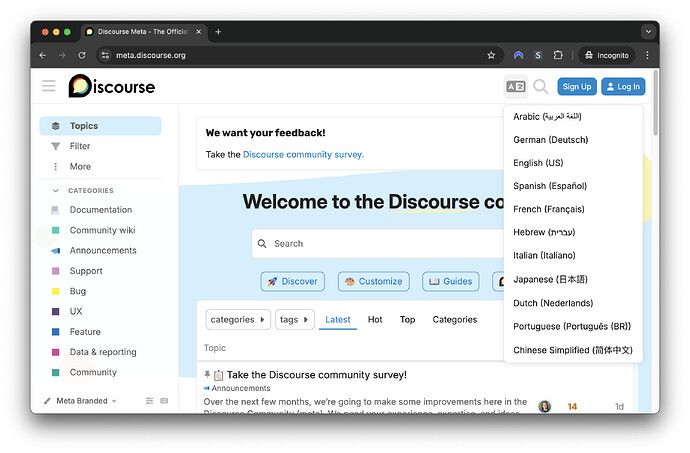Toggle the language switcher icon
Viewport: 690px width, 453px height.
(516, 86)
